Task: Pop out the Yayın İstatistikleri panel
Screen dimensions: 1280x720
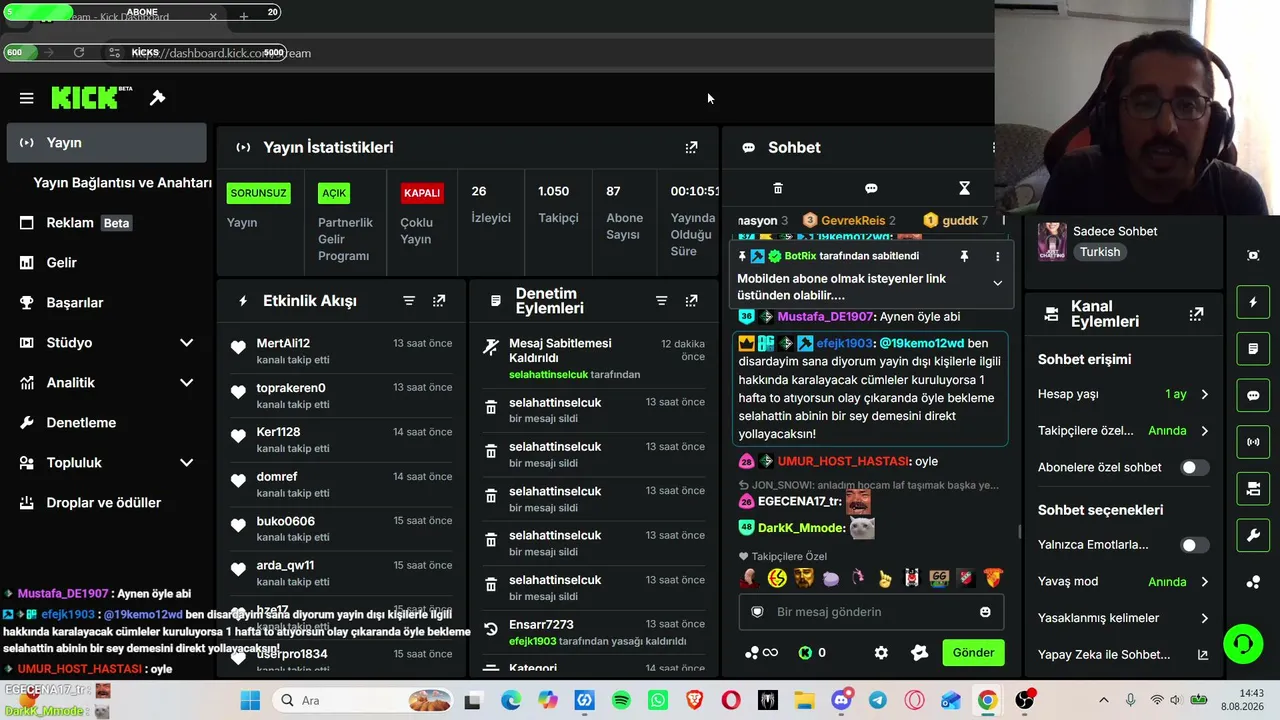Action: pos(691,147)
